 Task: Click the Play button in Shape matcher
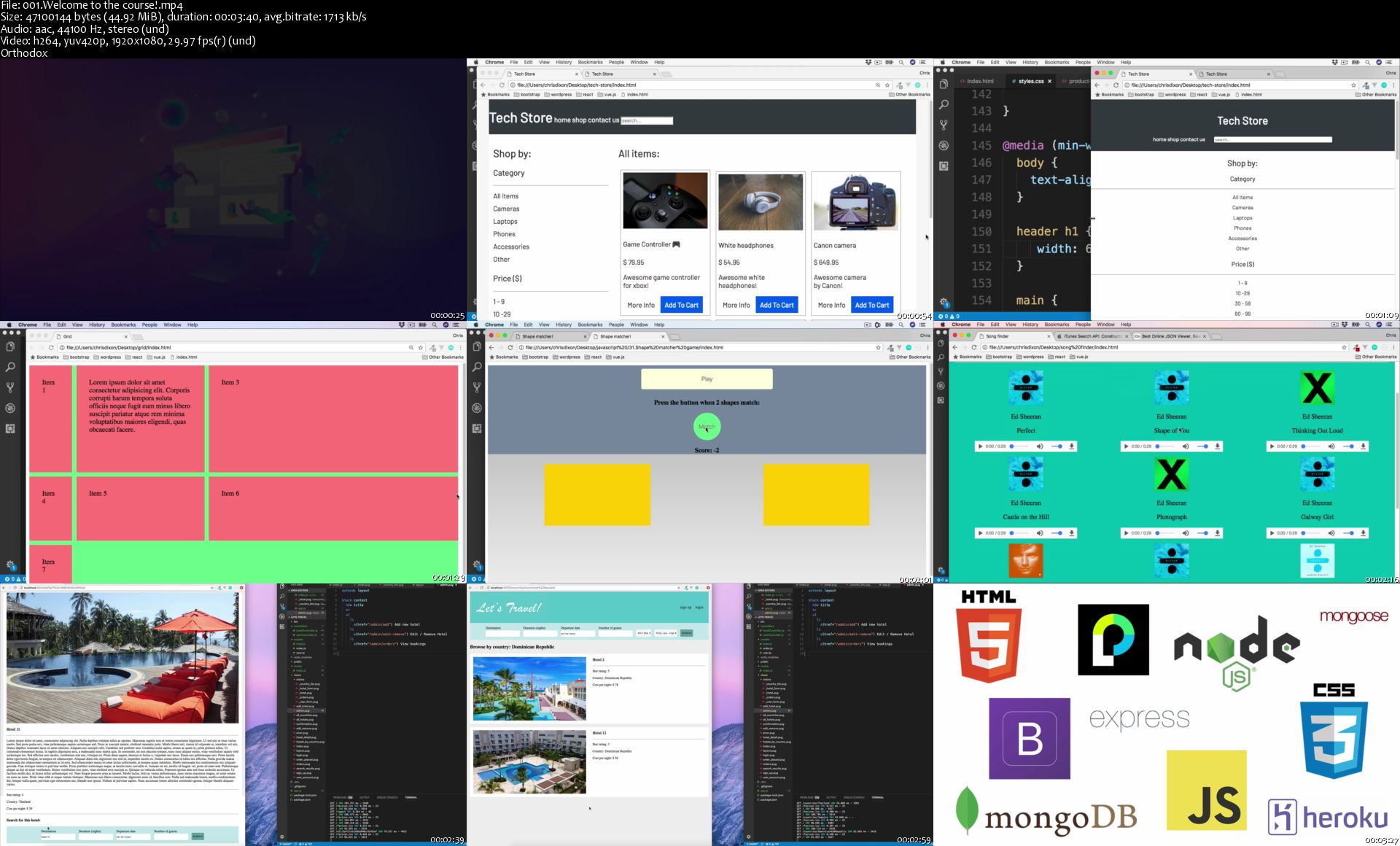(707, 379)
